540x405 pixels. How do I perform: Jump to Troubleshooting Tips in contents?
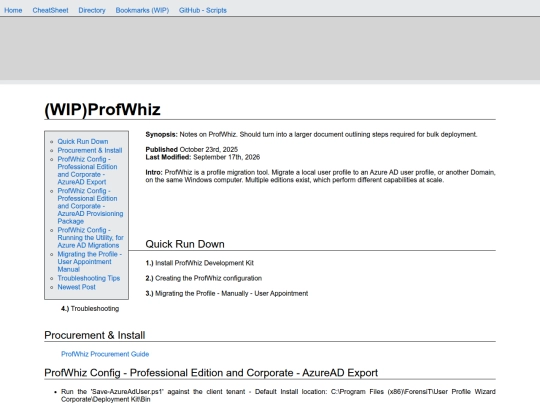click(x=89, y=278)
